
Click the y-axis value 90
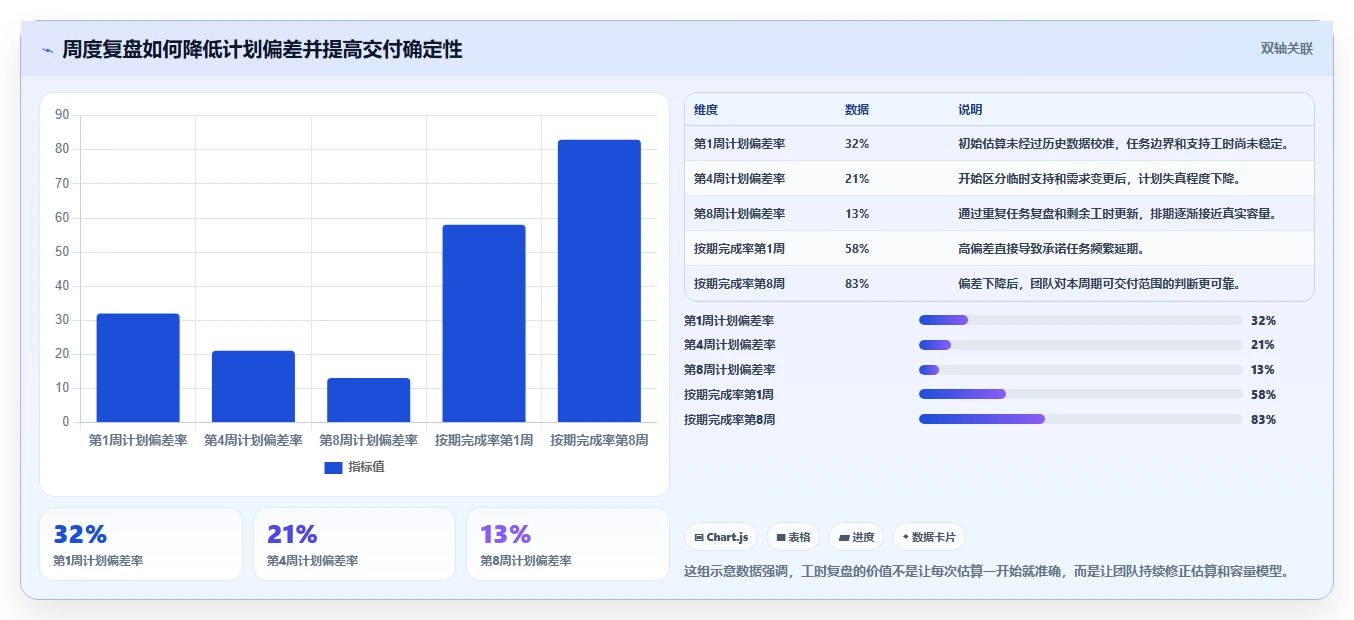[x=62, y=115]
